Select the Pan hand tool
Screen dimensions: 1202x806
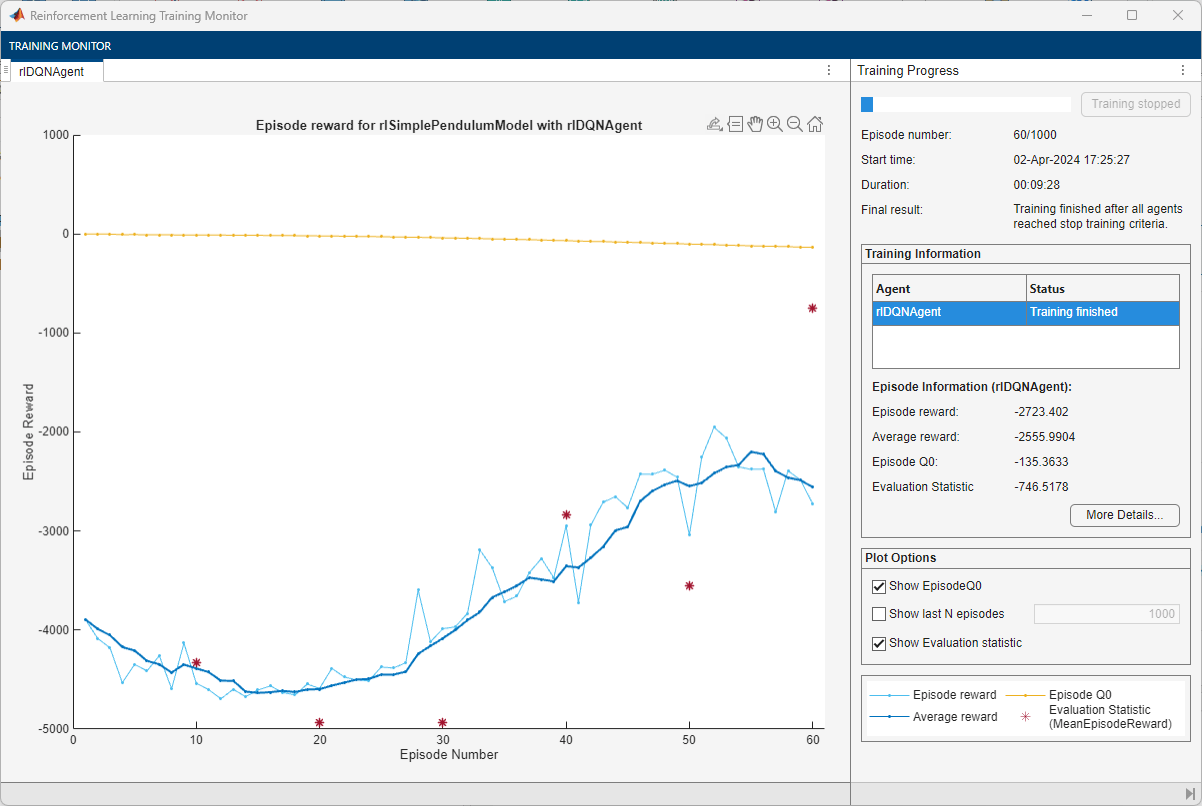[755, 124]
